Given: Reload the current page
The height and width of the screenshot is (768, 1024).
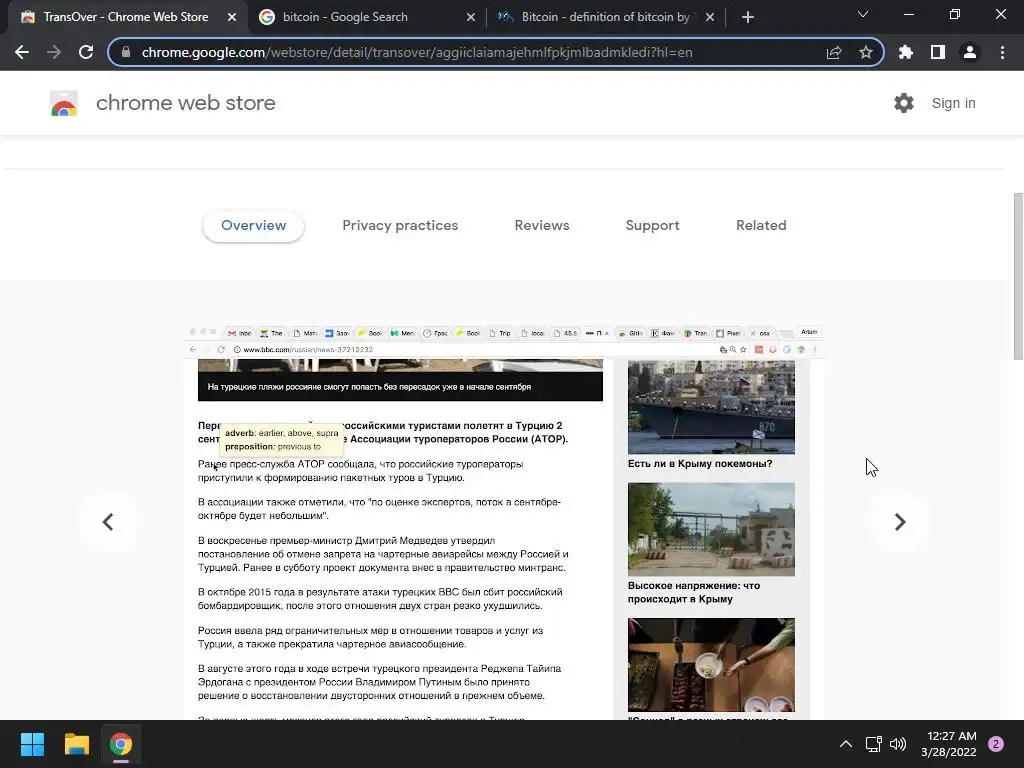Looking at the screenshot, I should pos(86,52).
